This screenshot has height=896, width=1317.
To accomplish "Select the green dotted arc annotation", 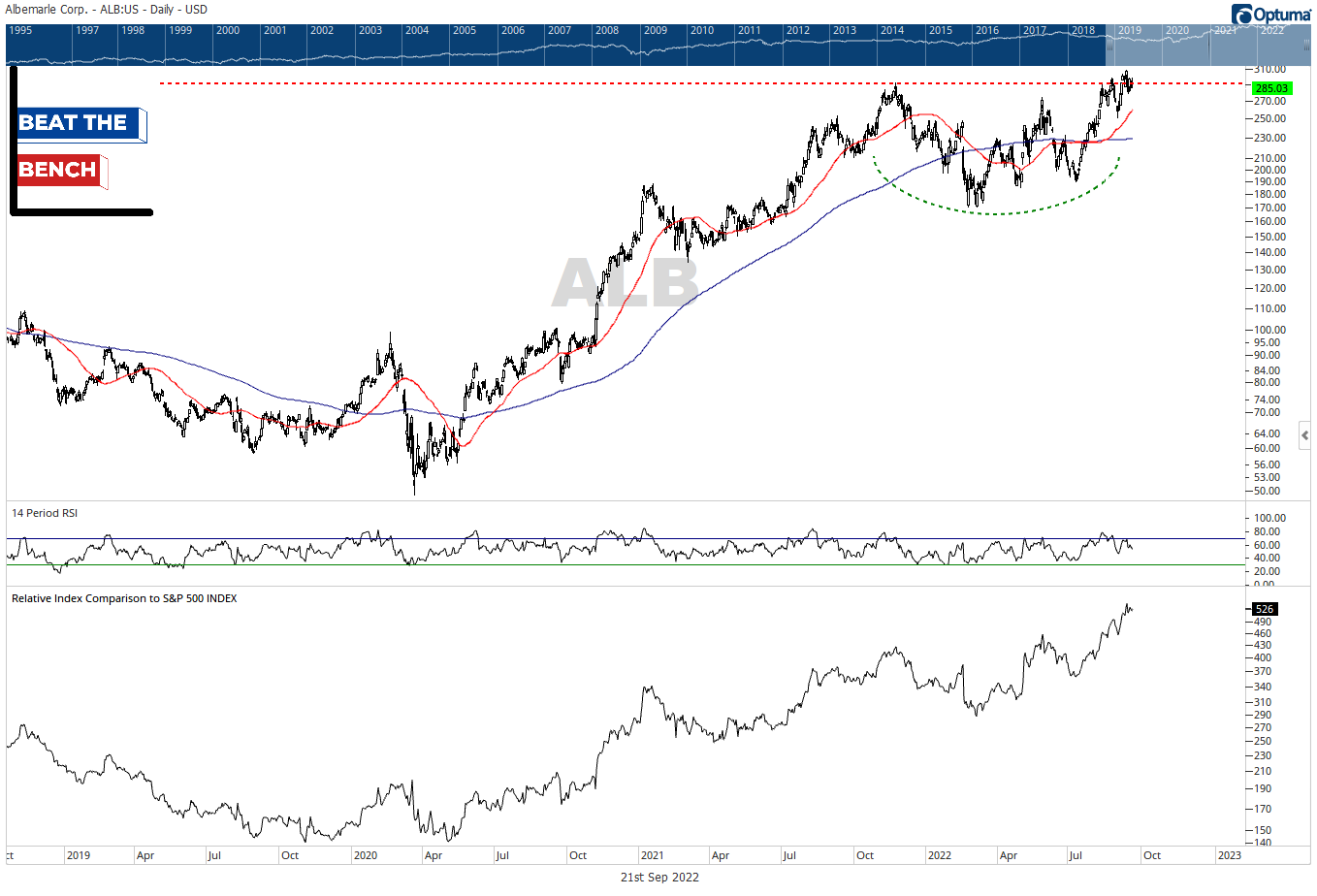I will pos(996,212).
